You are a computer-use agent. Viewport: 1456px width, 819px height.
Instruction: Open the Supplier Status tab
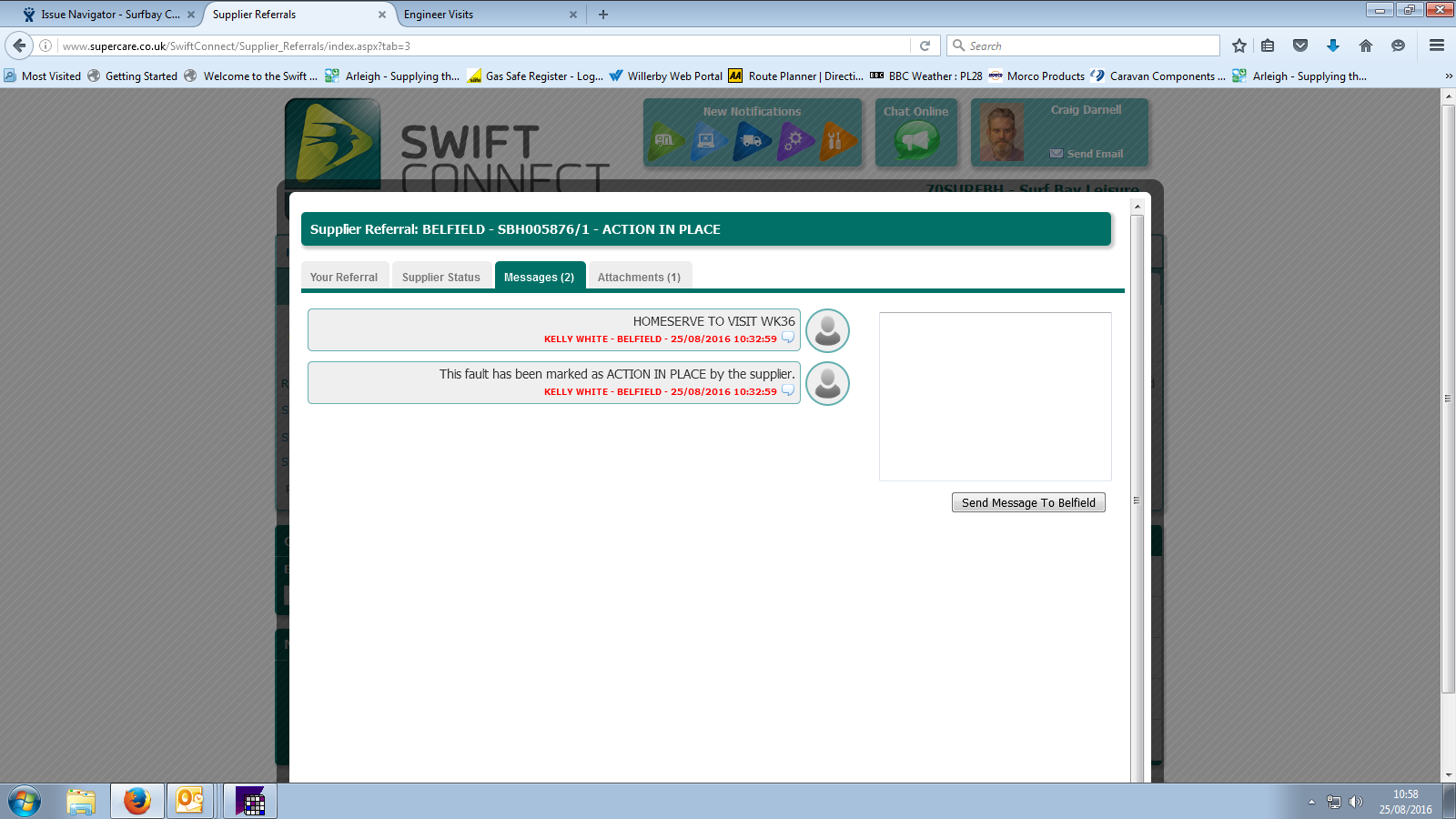[x=441, y=277]
